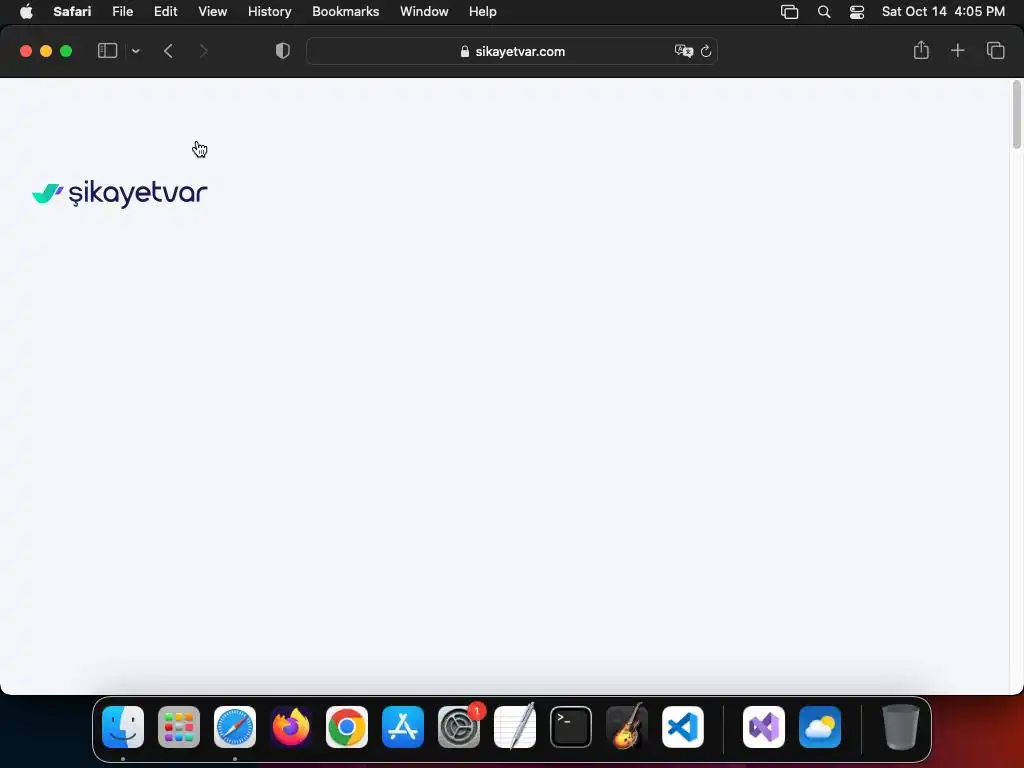Open the page translate icon in address bar
This screenshot has height=768, width=1024.
tap(683, 51)
